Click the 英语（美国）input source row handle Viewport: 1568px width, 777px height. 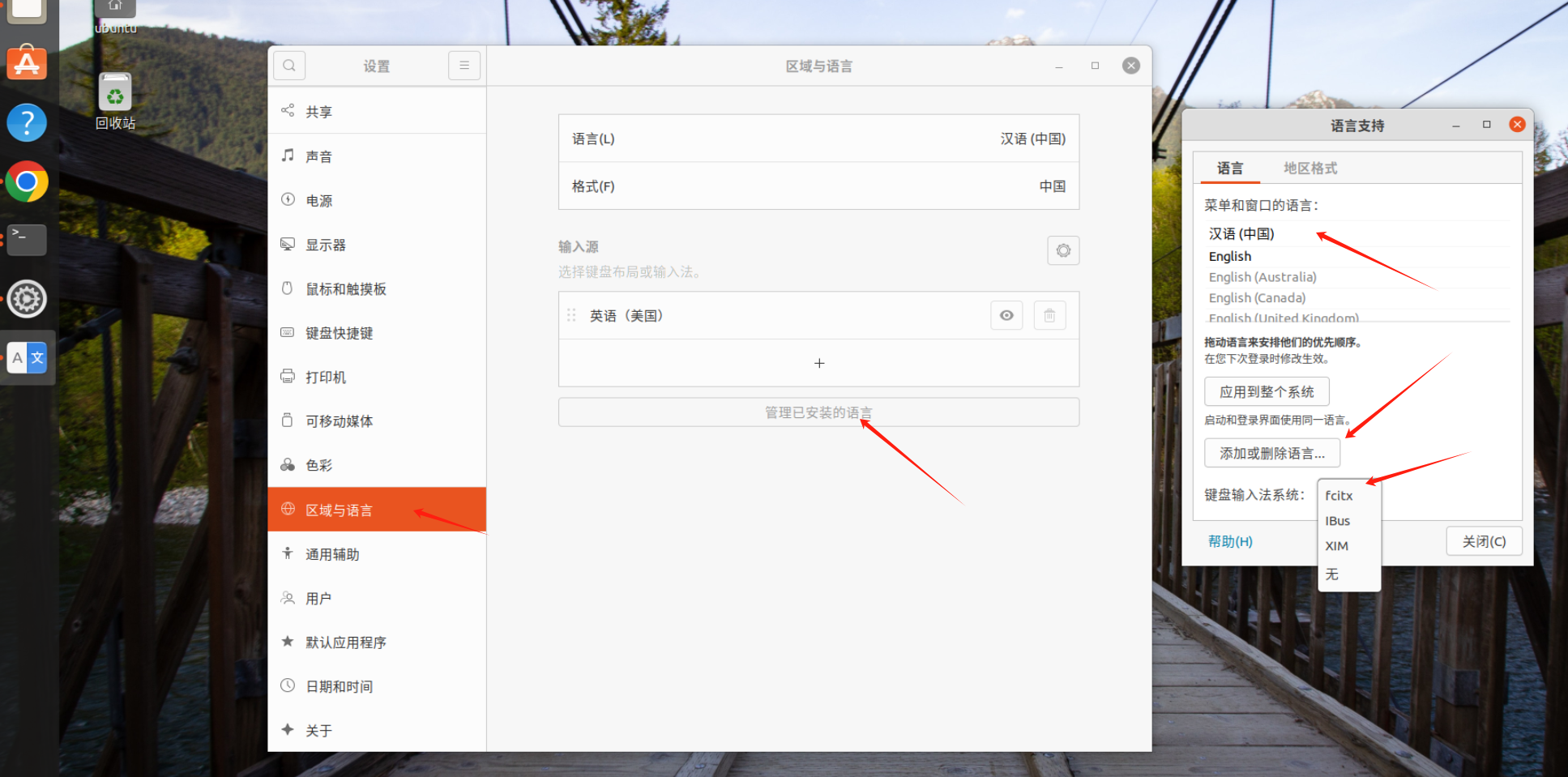pos(571,315)
